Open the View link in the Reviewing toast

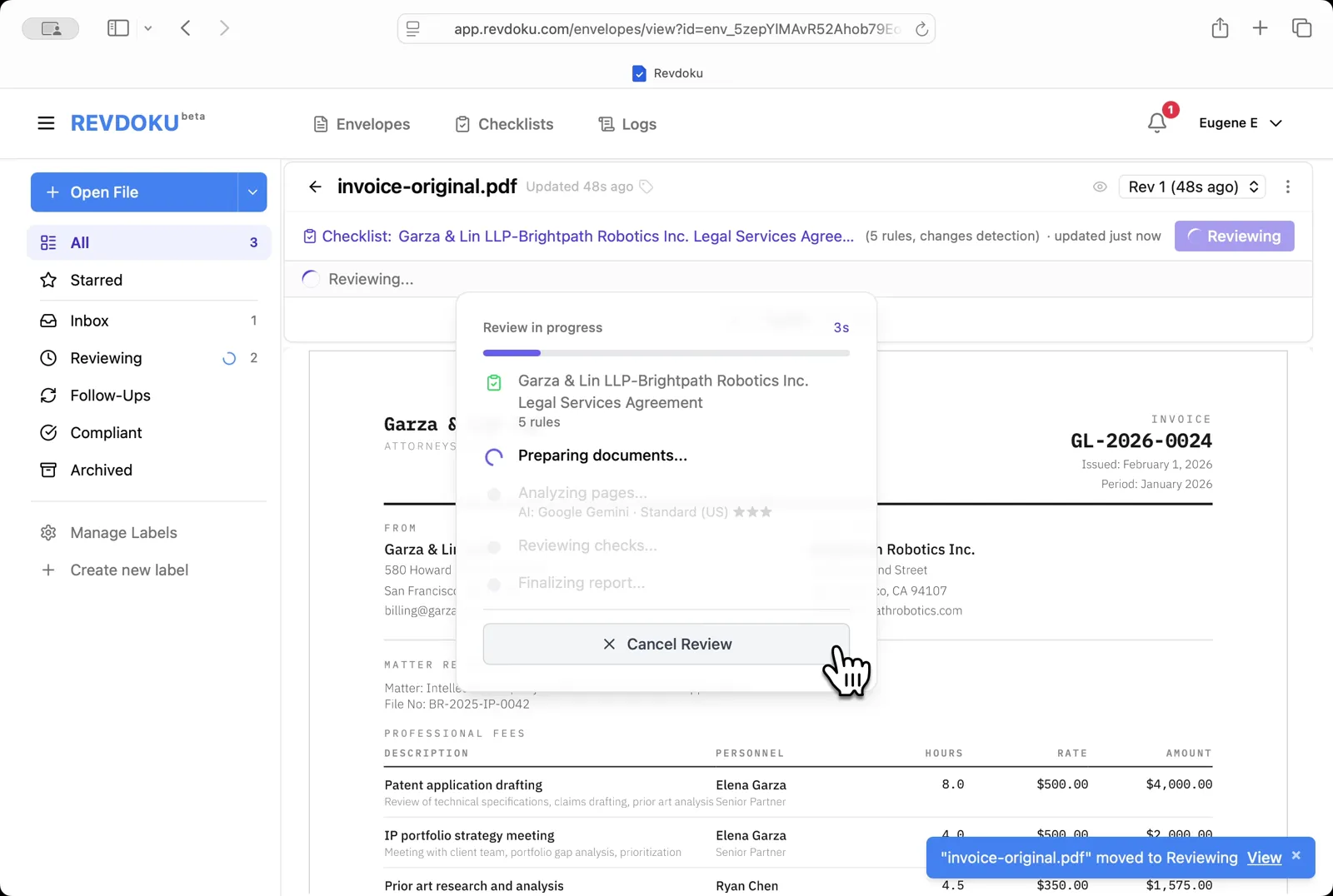tap(1263, 857)
